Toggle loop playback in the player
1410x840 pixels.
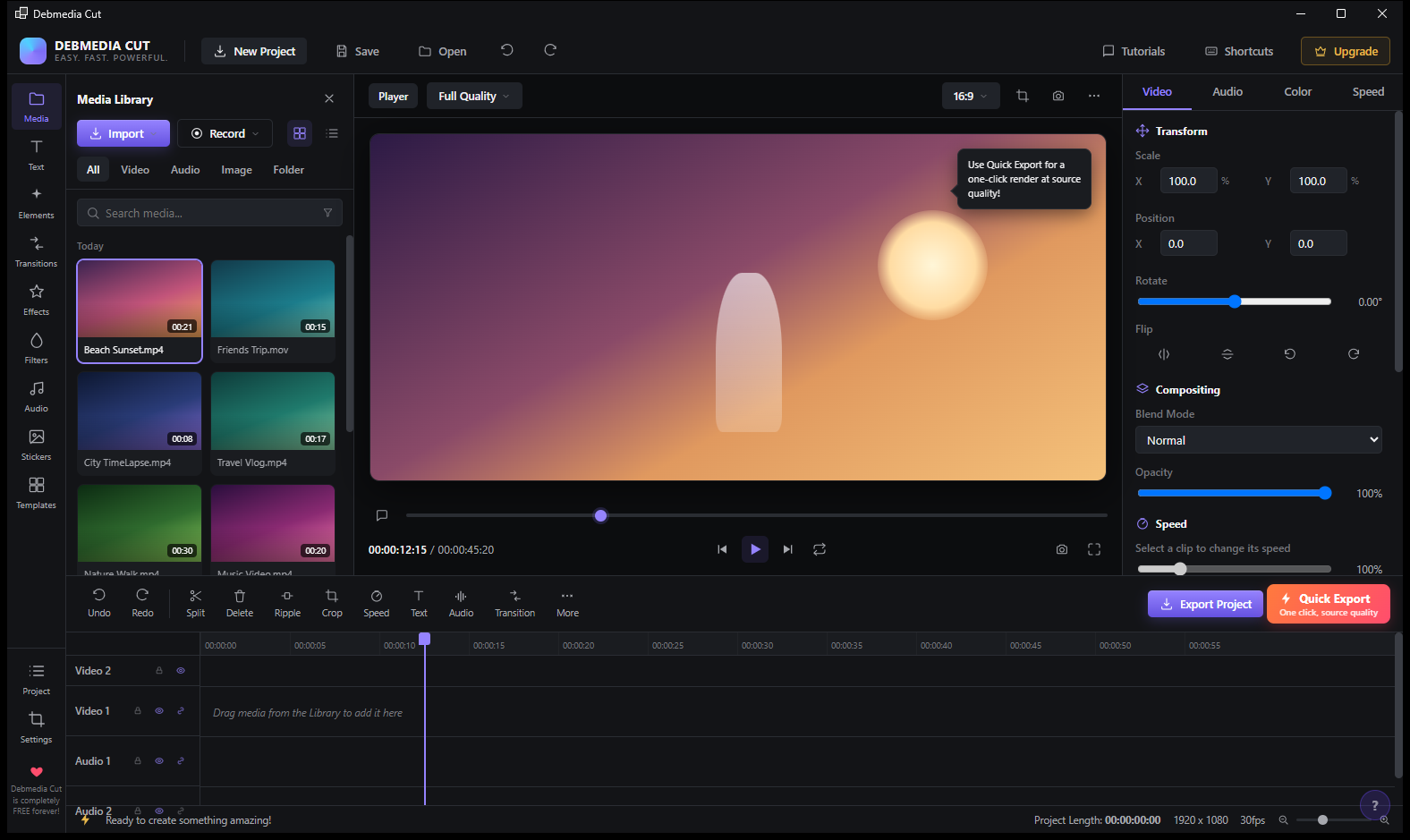(x=820, y=549)
